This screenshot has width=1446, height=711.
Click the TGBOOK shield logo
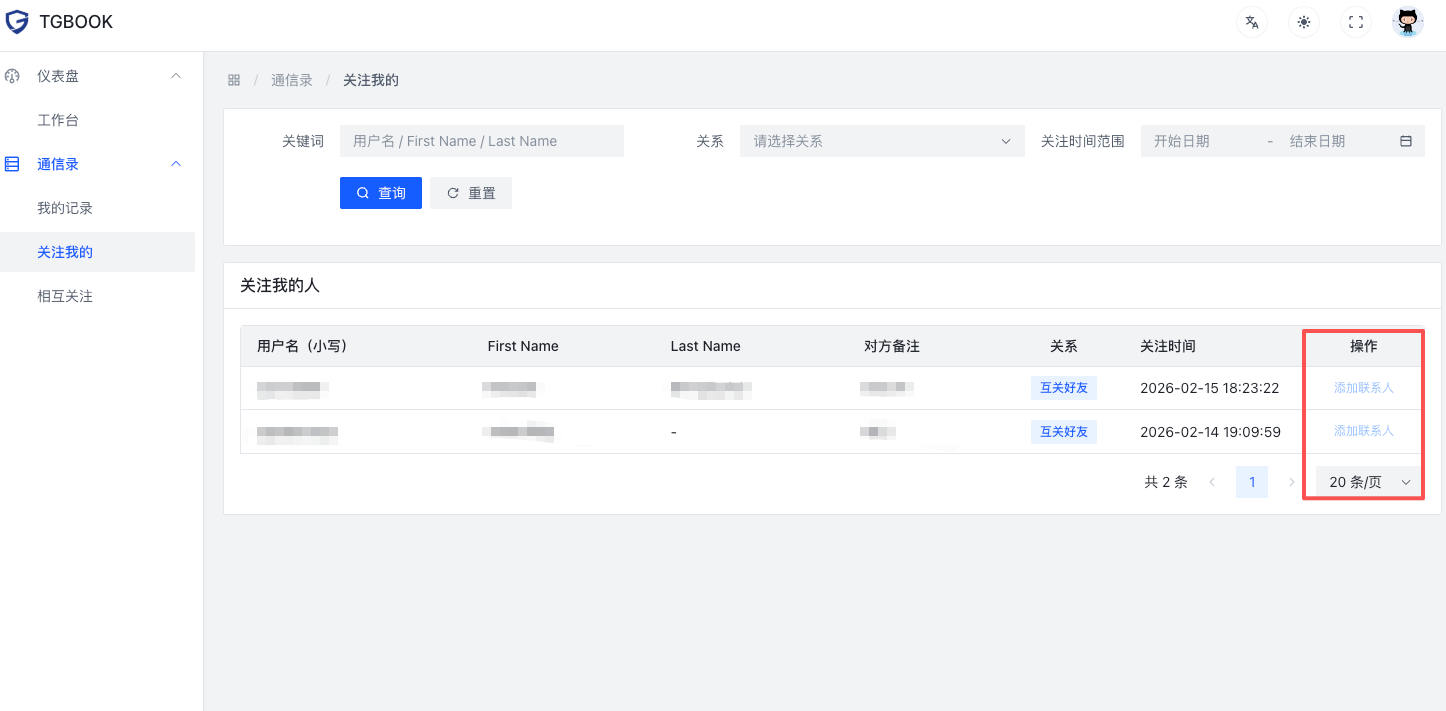coord(17,22)
